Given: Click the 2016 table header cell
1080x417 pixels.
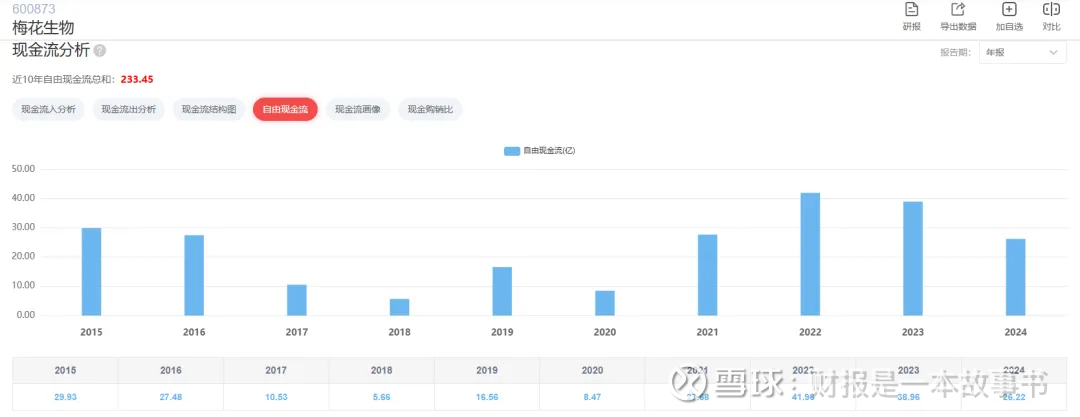Looking at the screenshot, I should point(170,370).
